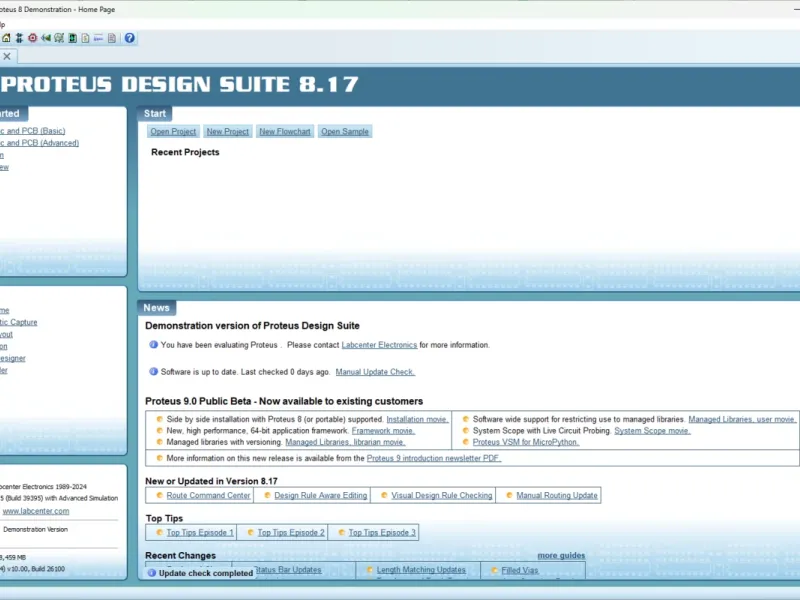Open Proteus VSM for MicroPython link
800x600 pixels.
coord(526,442)
